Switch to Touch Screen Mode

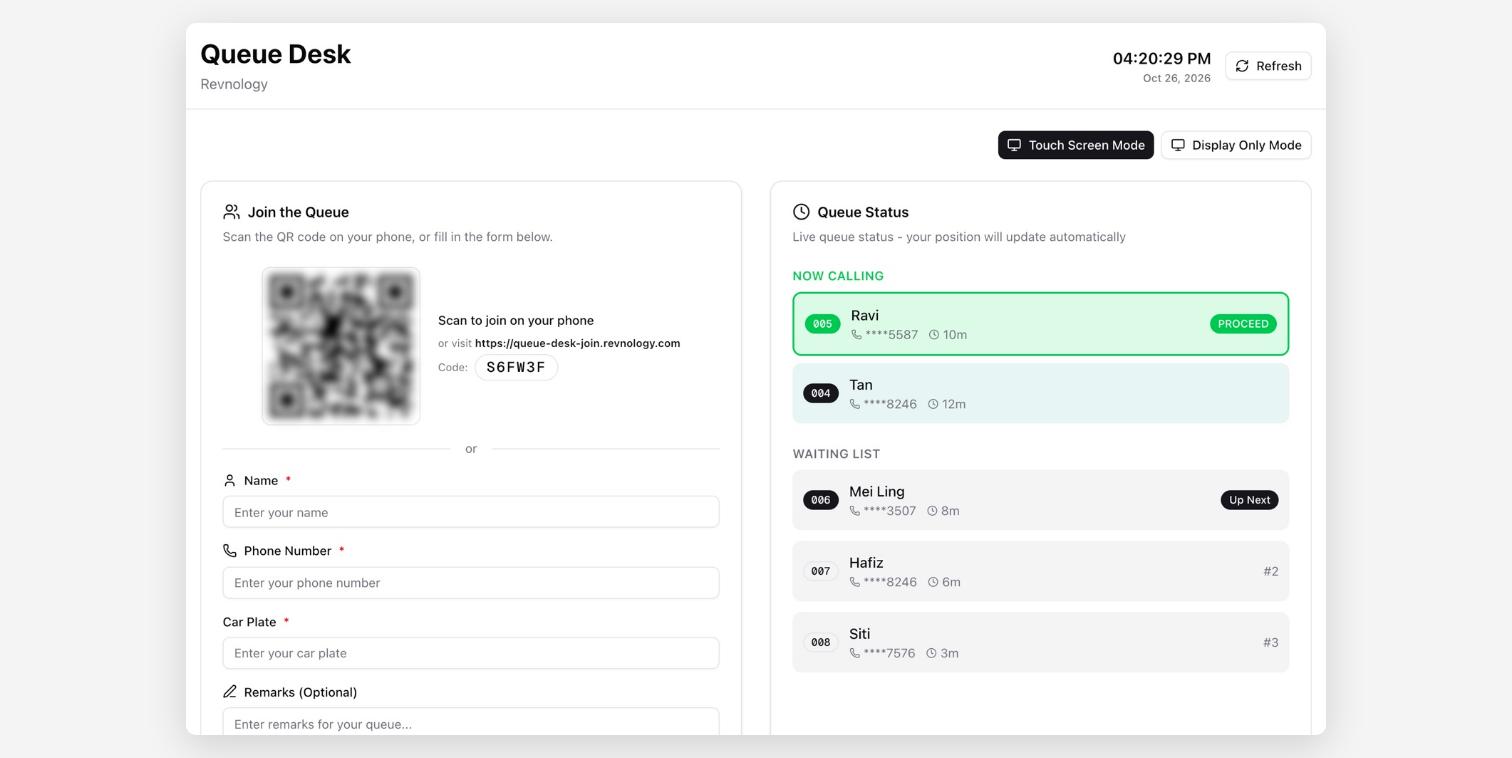tap(1076, 145)
